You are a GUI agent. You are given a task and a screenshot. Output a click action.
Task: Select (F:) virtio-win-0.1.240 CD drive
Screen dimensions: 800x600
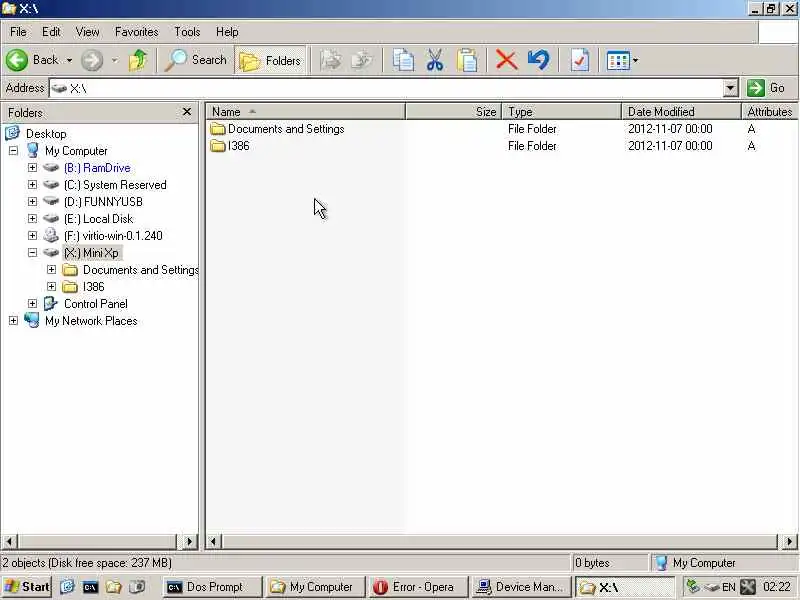point(113,236)
